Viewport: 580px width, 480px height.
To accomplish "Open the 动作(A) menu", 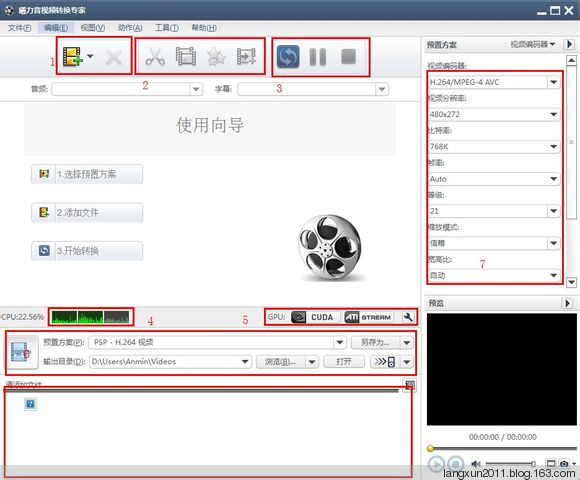I will pyautogui.click(x=130, y=28).
